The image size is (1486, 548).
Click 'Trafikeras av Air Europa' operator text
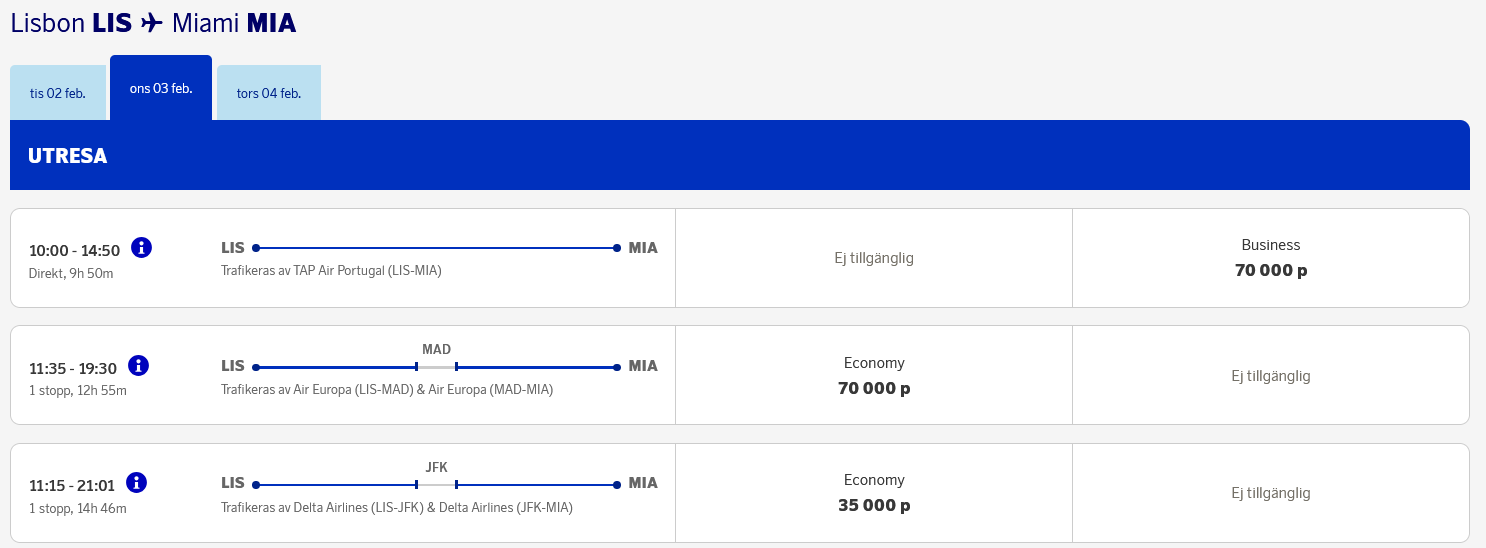tap(386, 389)
